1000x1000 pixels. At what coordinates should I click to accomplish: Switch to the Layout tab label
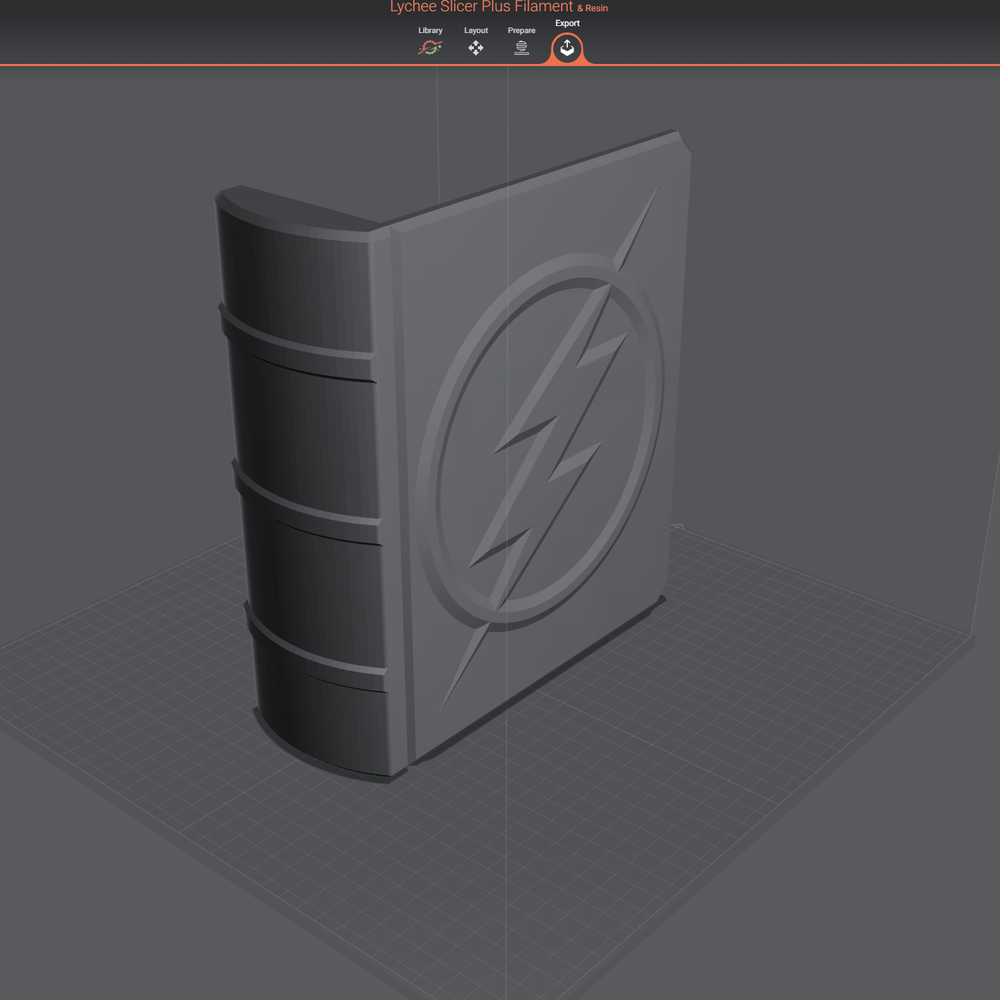(x=476, y=30)
